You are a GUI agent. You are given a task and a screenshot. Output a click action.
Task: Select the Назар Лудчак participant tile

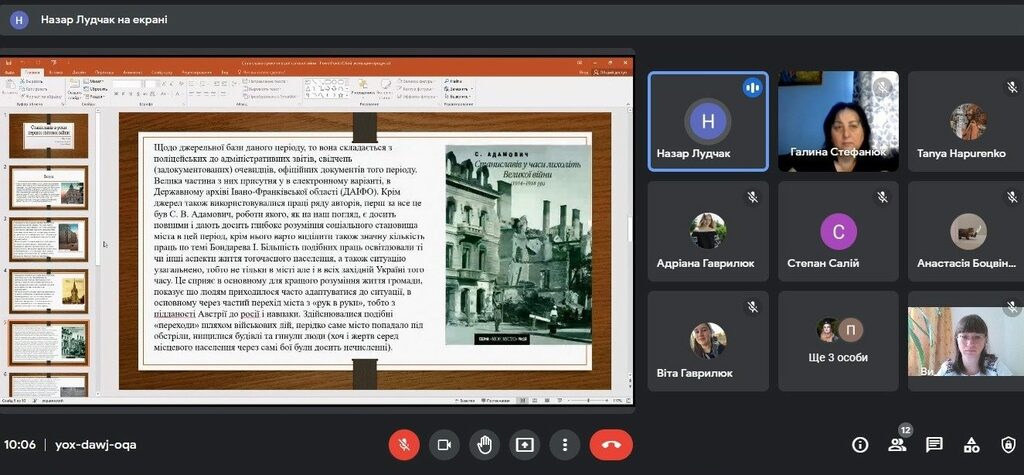[x=708, y=122]
